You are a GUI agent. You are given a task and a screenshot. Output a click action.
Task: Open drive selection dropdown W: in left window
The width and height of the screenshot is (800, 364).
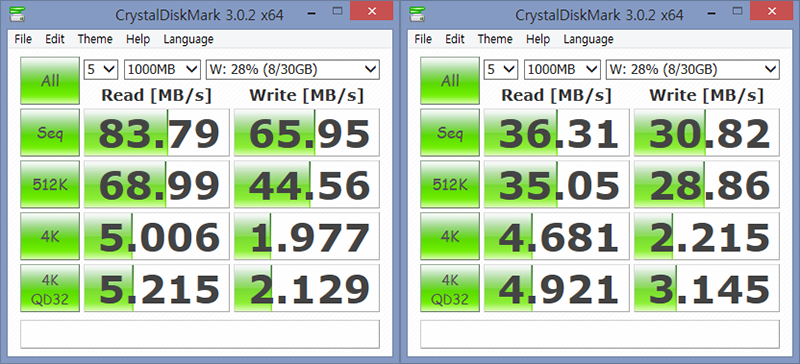[x=292, y=69]
